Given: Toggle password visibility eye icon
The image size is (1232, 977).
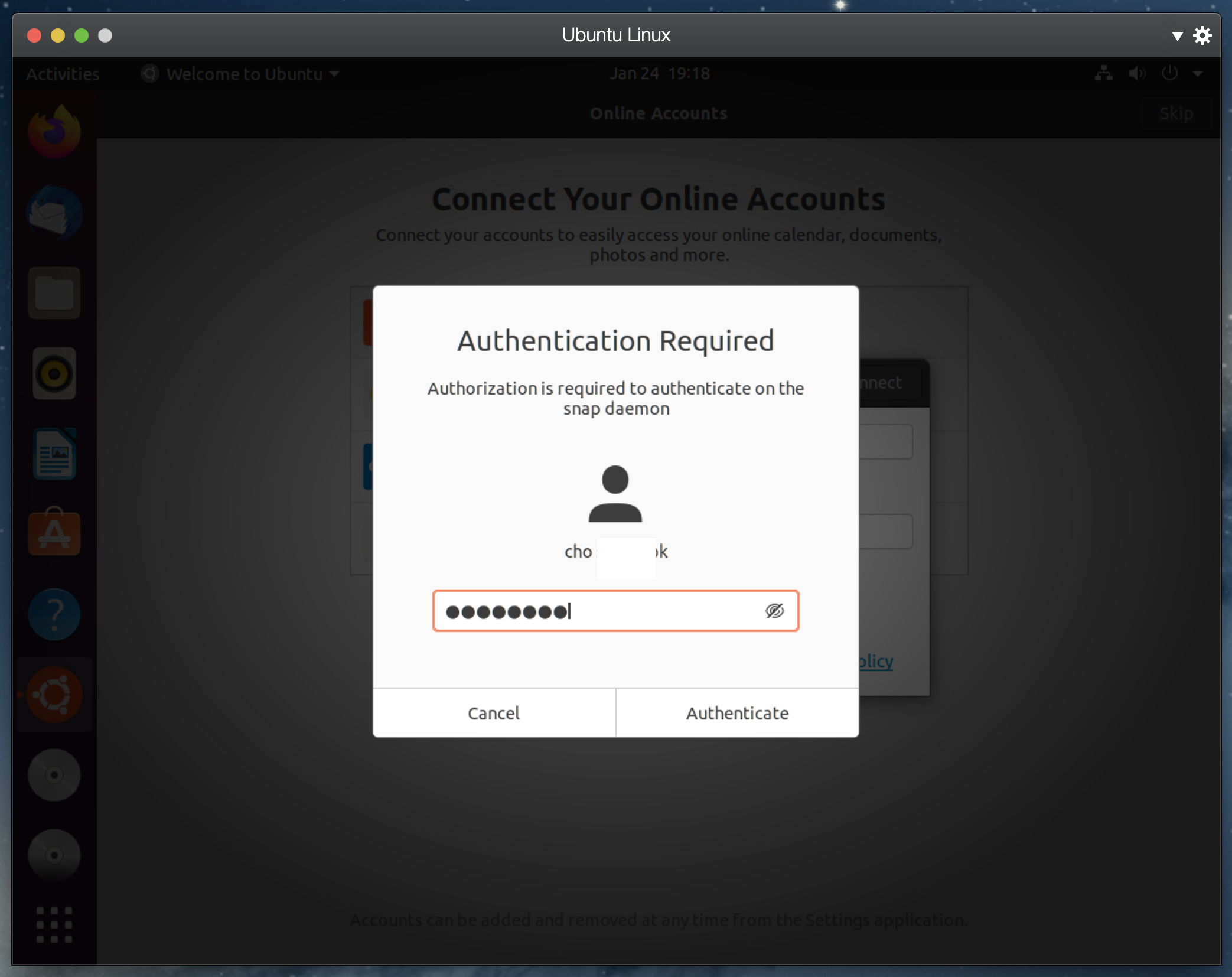Looking at the screenshot, I should [x=774, y=611].
